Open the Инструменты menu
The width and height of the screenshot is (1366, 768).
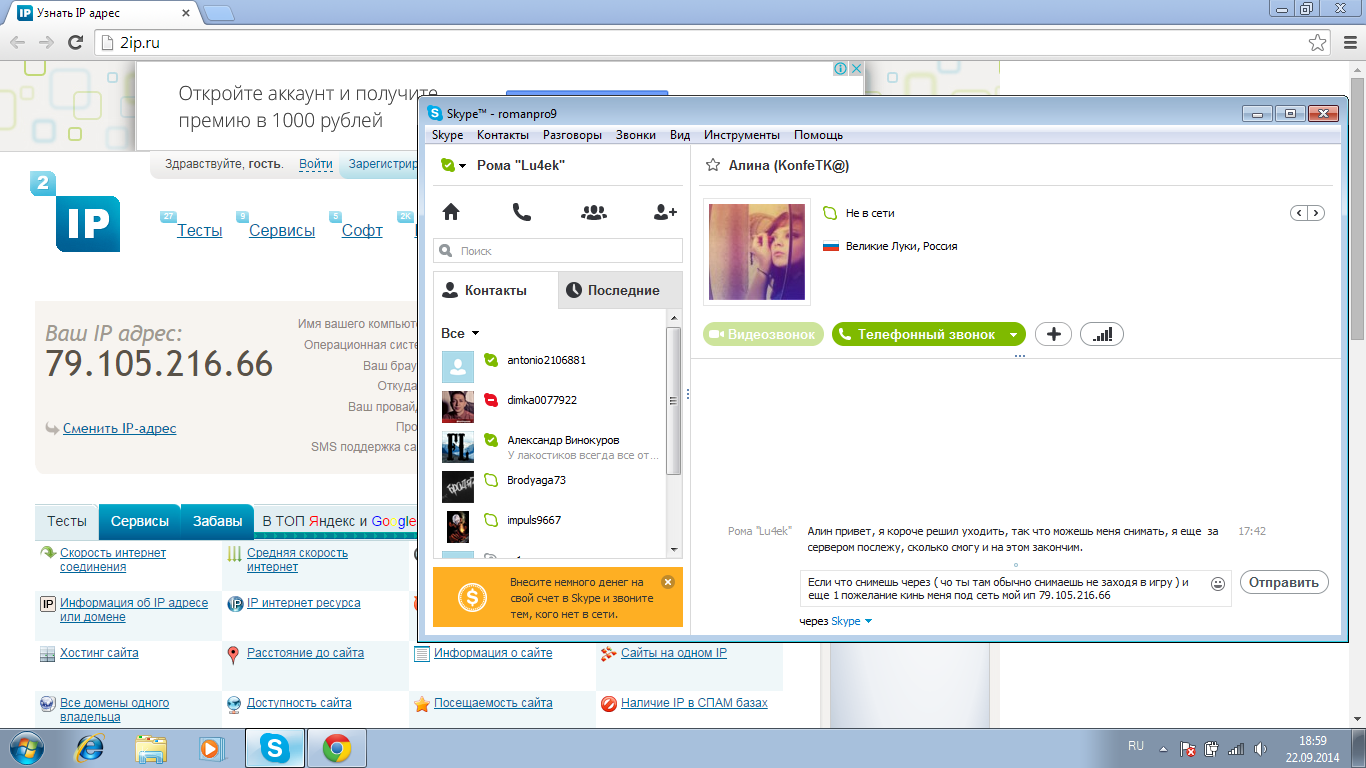(x=741, y=135)
